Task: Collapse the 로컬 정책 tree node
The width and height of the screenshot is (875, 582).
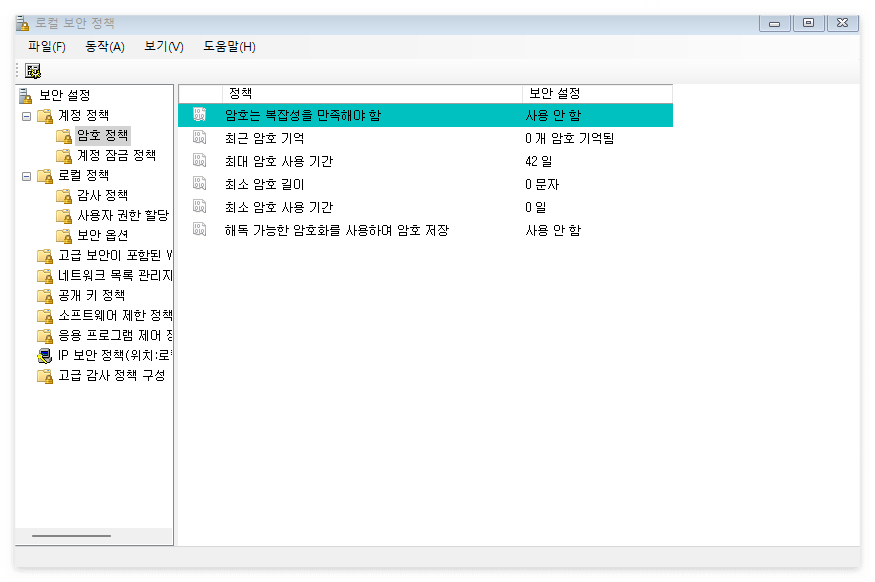Action: (x=26, y=176)
